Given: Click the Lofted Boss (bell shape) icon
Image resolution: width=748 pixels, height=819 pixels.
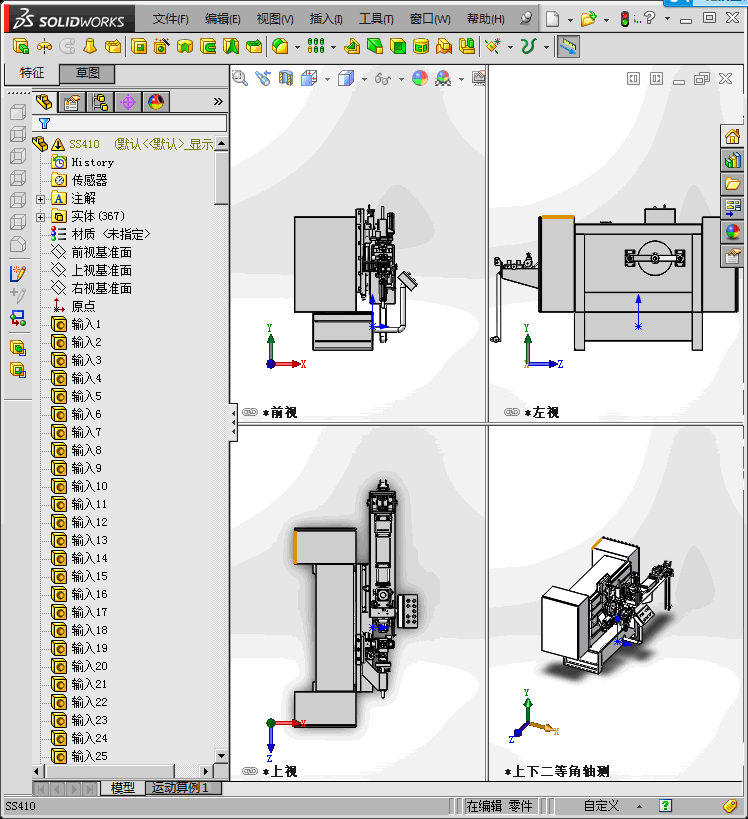Looking at the screenshot, I should [x=90, y=46].
